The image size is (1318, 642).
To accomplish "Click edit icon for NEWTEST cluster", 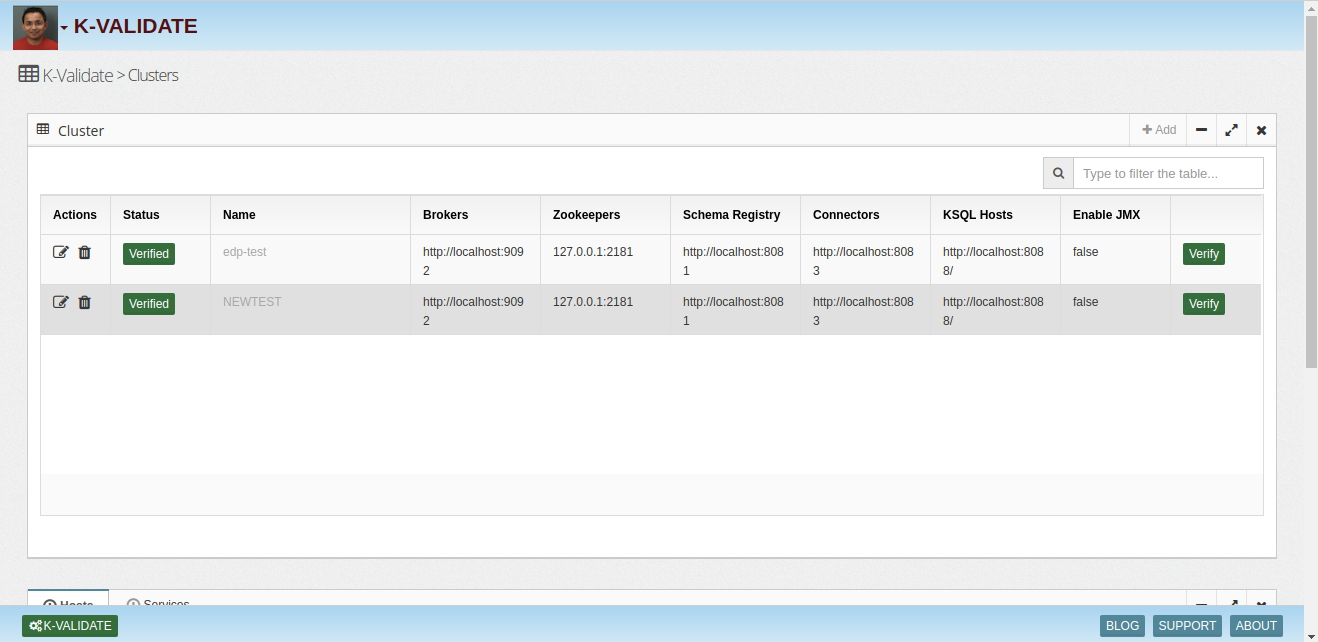I will (60, 303).
